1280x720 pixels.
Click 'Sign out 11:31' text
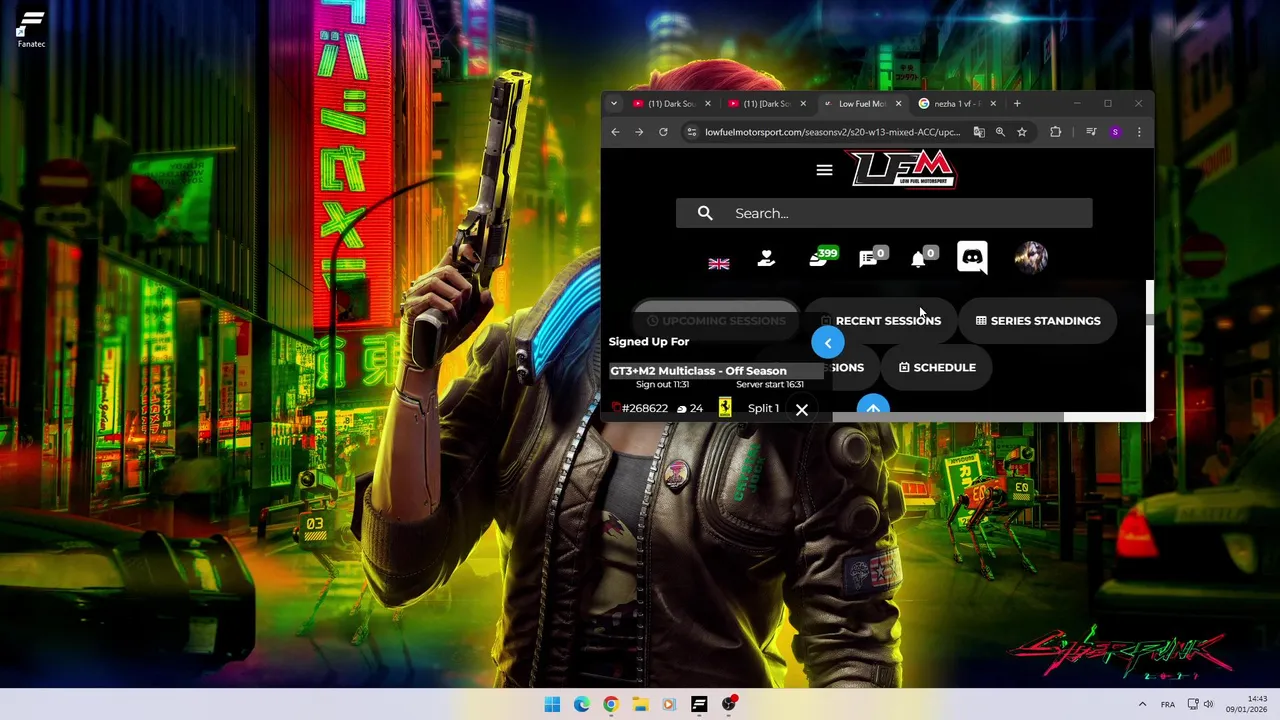point(662,384)
